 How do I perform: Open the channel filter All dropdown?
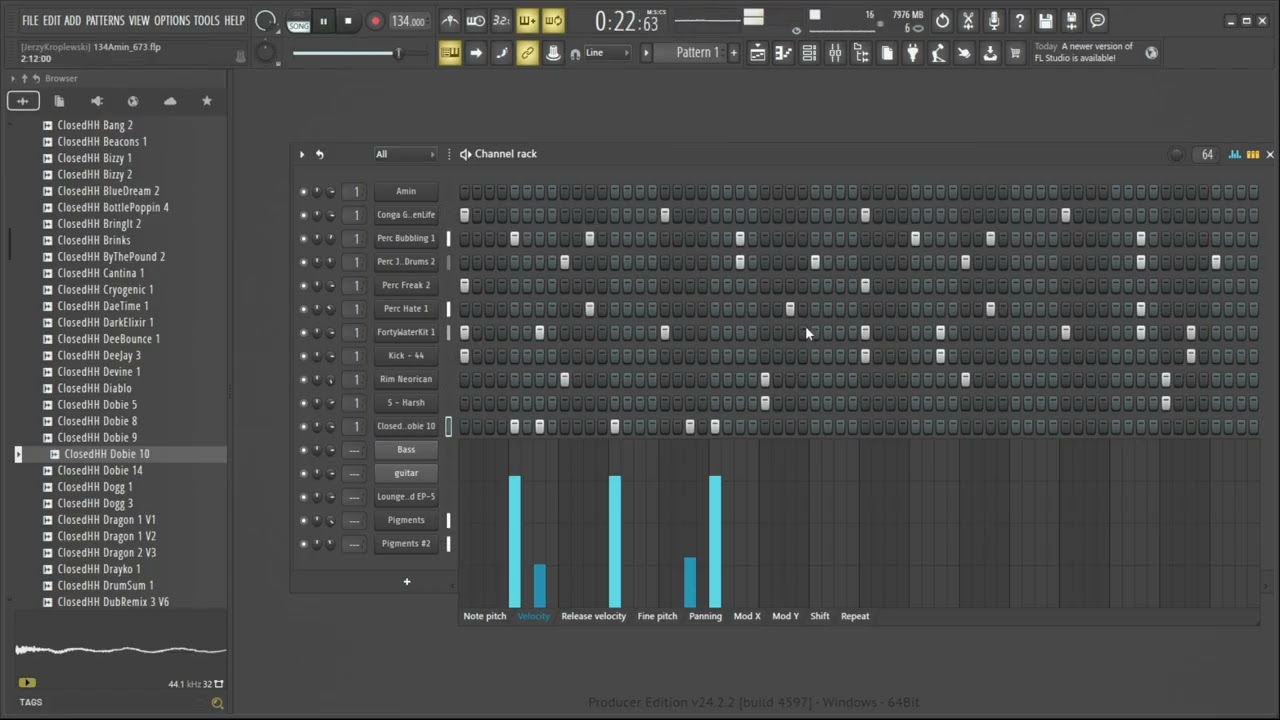[405, 154]
